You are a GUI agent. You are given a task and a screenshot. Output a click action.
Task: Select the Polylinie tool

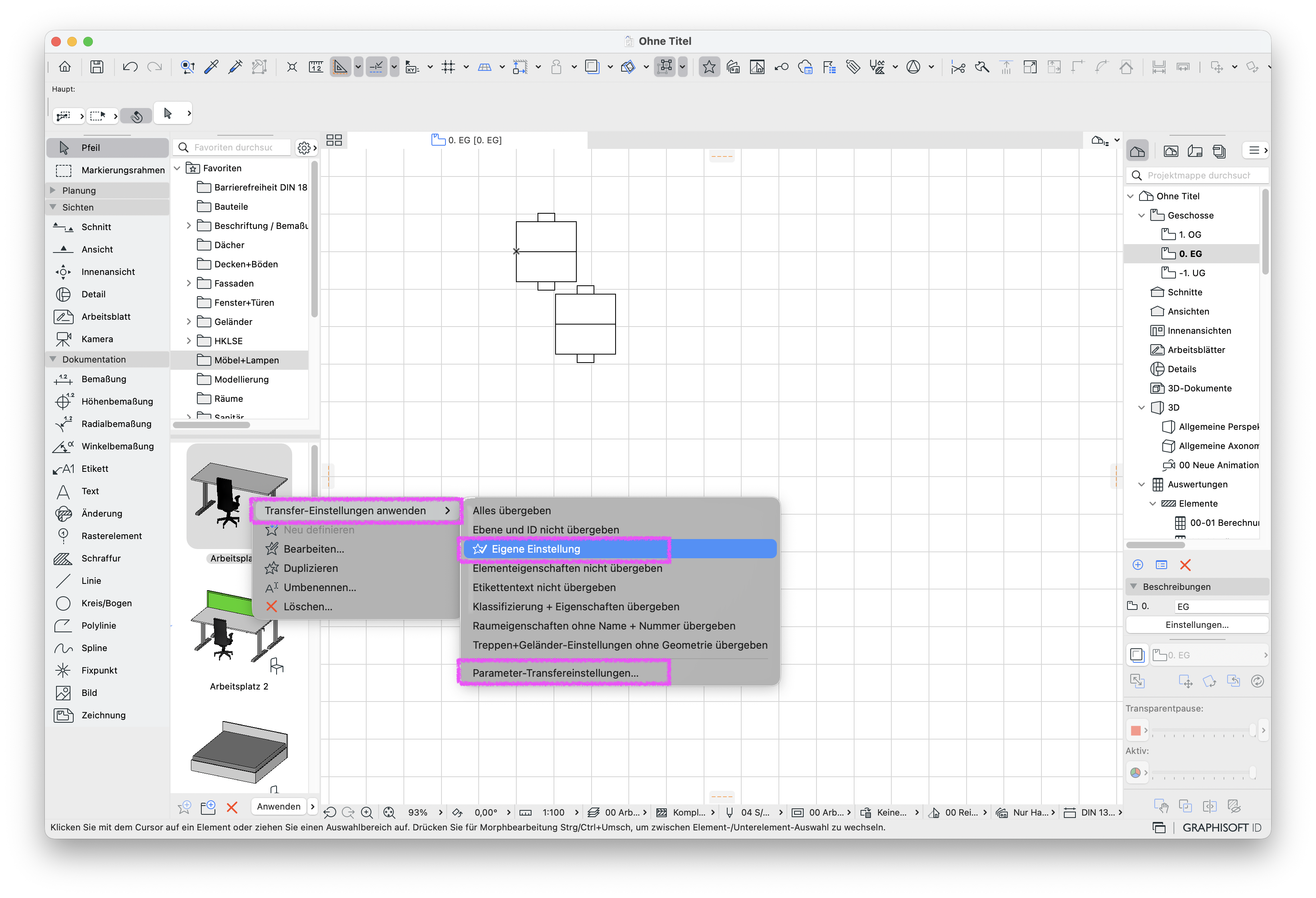(108, 625)
